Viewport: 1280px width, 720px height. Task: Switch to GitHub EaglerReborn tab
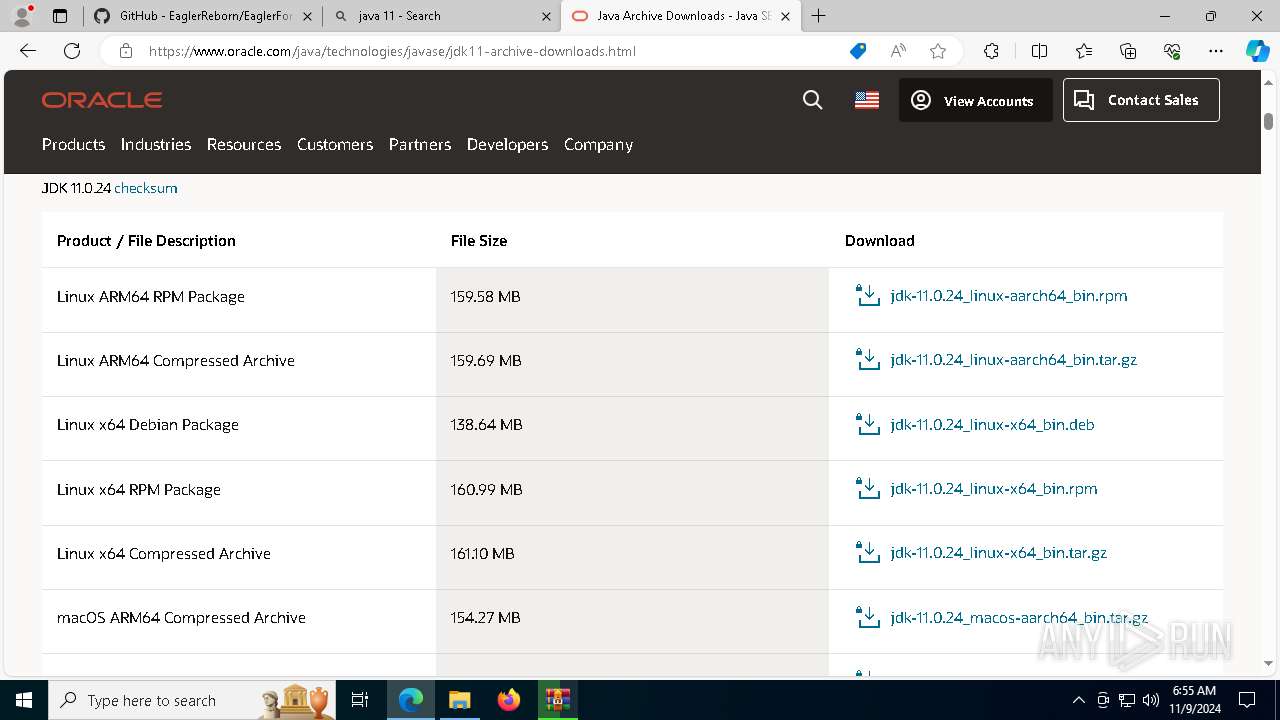pos(203,16)
